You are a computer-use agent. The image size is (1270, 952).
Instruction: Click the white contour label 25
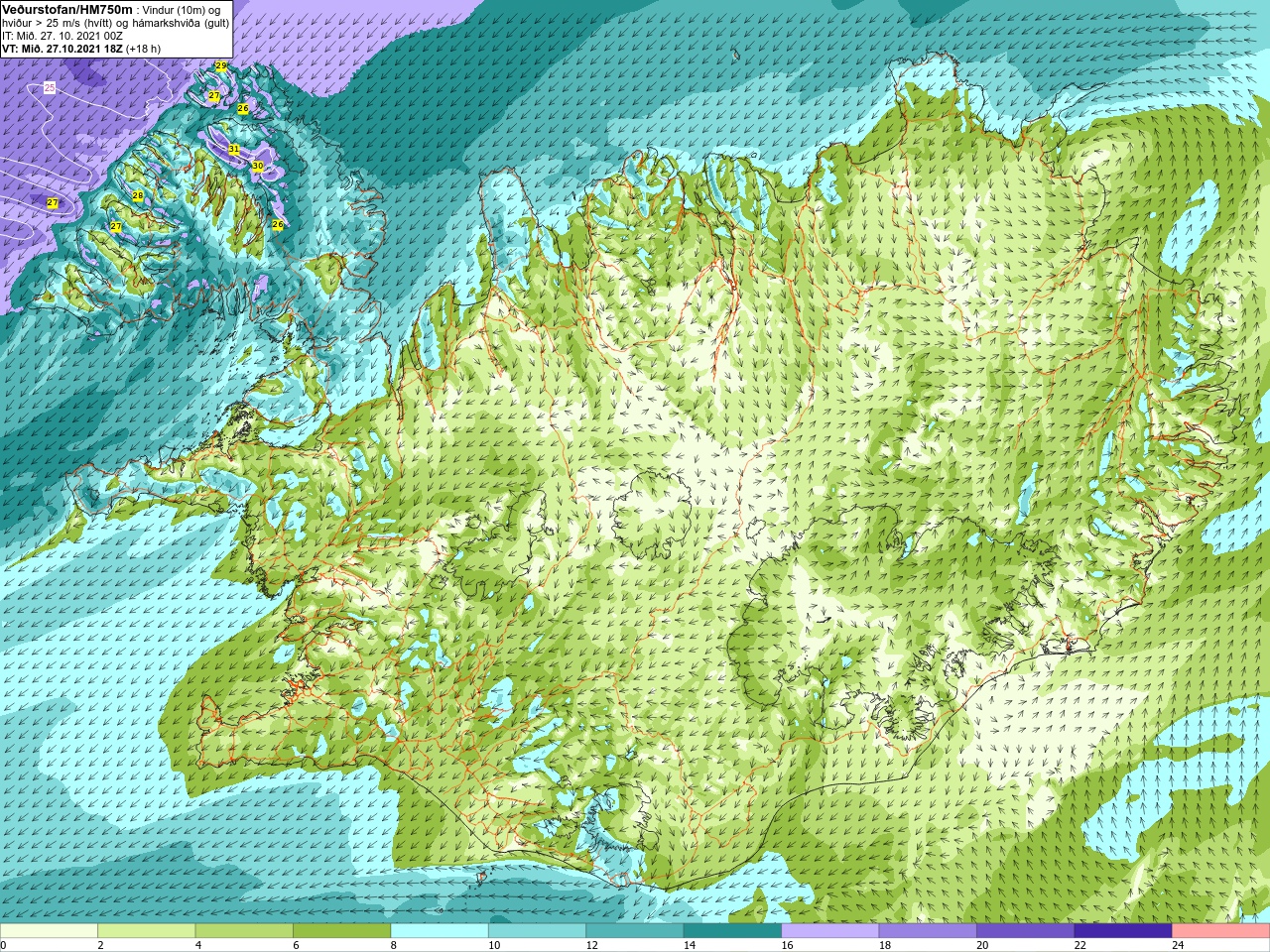(x=50, y=88)
